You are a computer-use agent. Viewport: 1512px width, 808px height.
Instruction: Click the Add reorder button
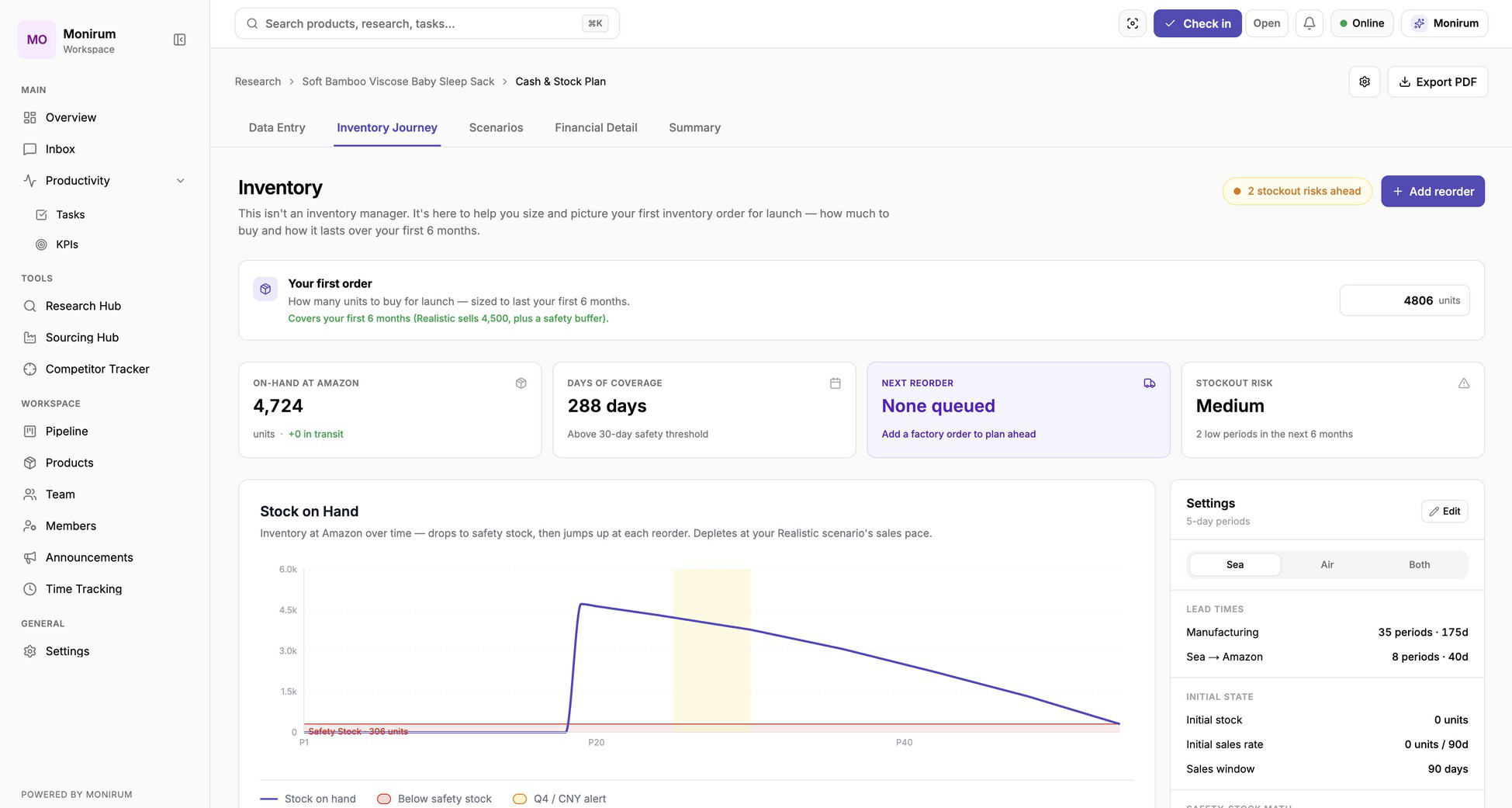coord(1433,191)
